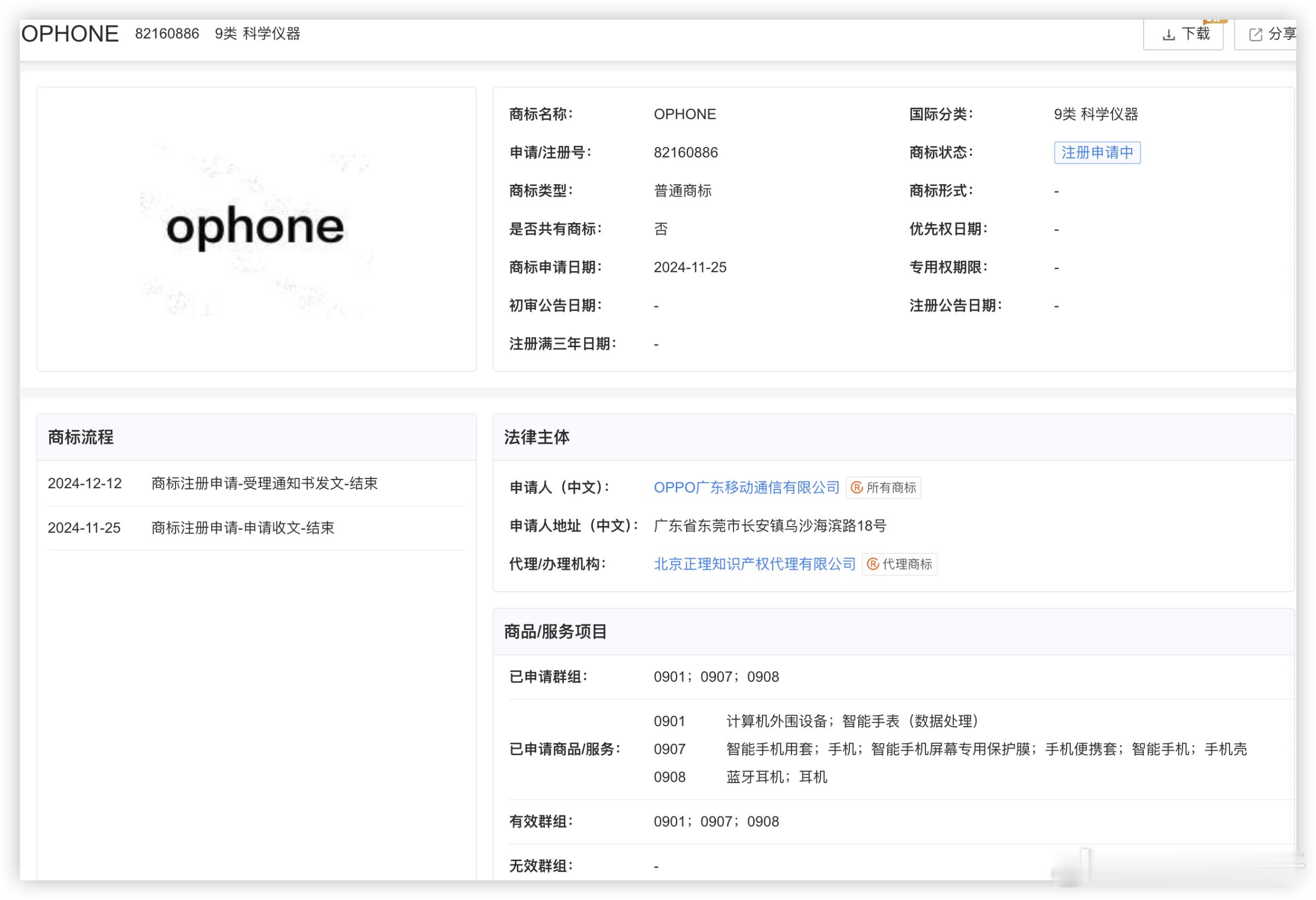Open the OPPO广东移动通信有限公司 applicant link
Screen dimensions: 1316x900
(747, 487)
